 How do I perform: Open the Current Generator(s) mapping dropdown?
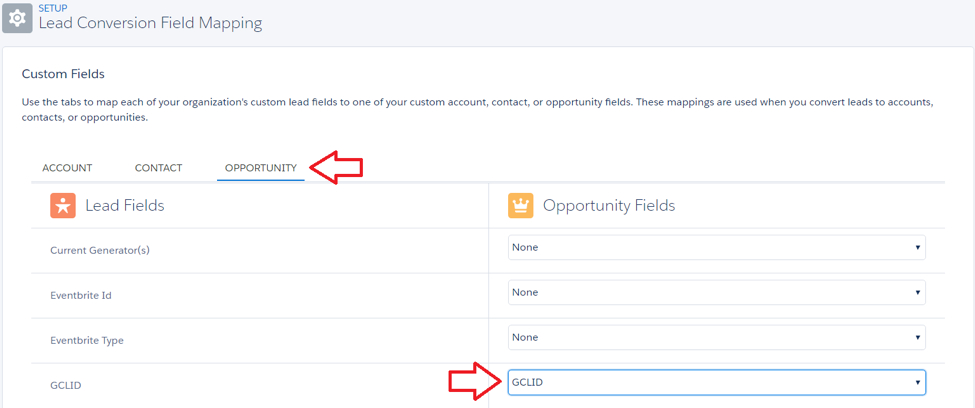[717, 247]
